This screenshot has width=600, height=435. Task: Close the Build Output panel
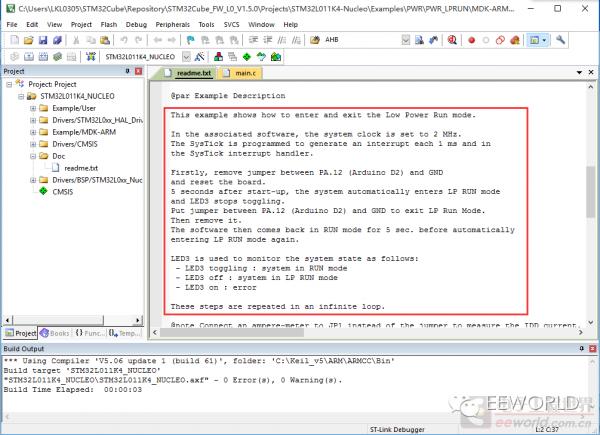click(x=592, y=349)
